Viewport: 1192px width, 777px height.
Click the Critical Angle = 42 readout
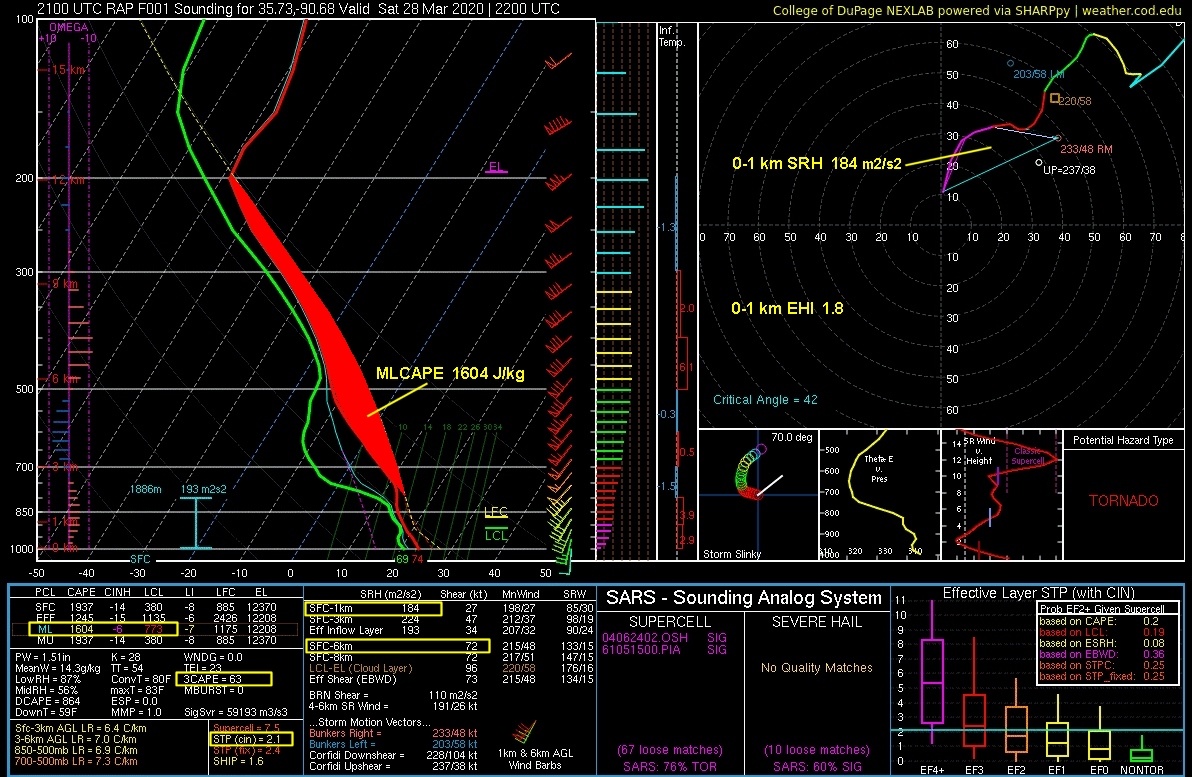tap(765, 400)
